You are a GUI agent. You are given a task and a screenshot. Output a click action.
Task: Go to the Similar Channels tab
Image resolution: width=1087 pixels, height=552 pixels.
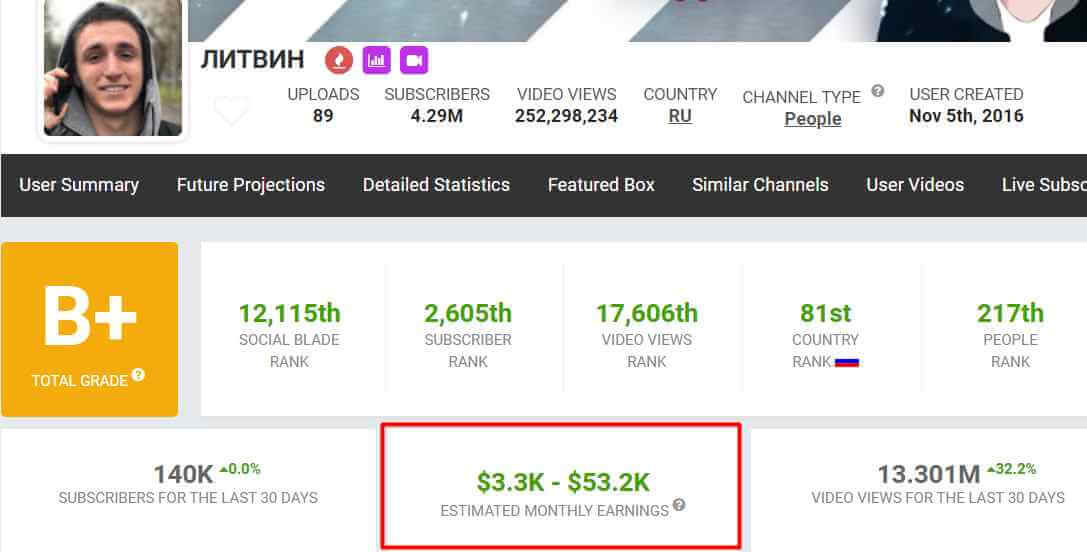click(x=760, y=185)
